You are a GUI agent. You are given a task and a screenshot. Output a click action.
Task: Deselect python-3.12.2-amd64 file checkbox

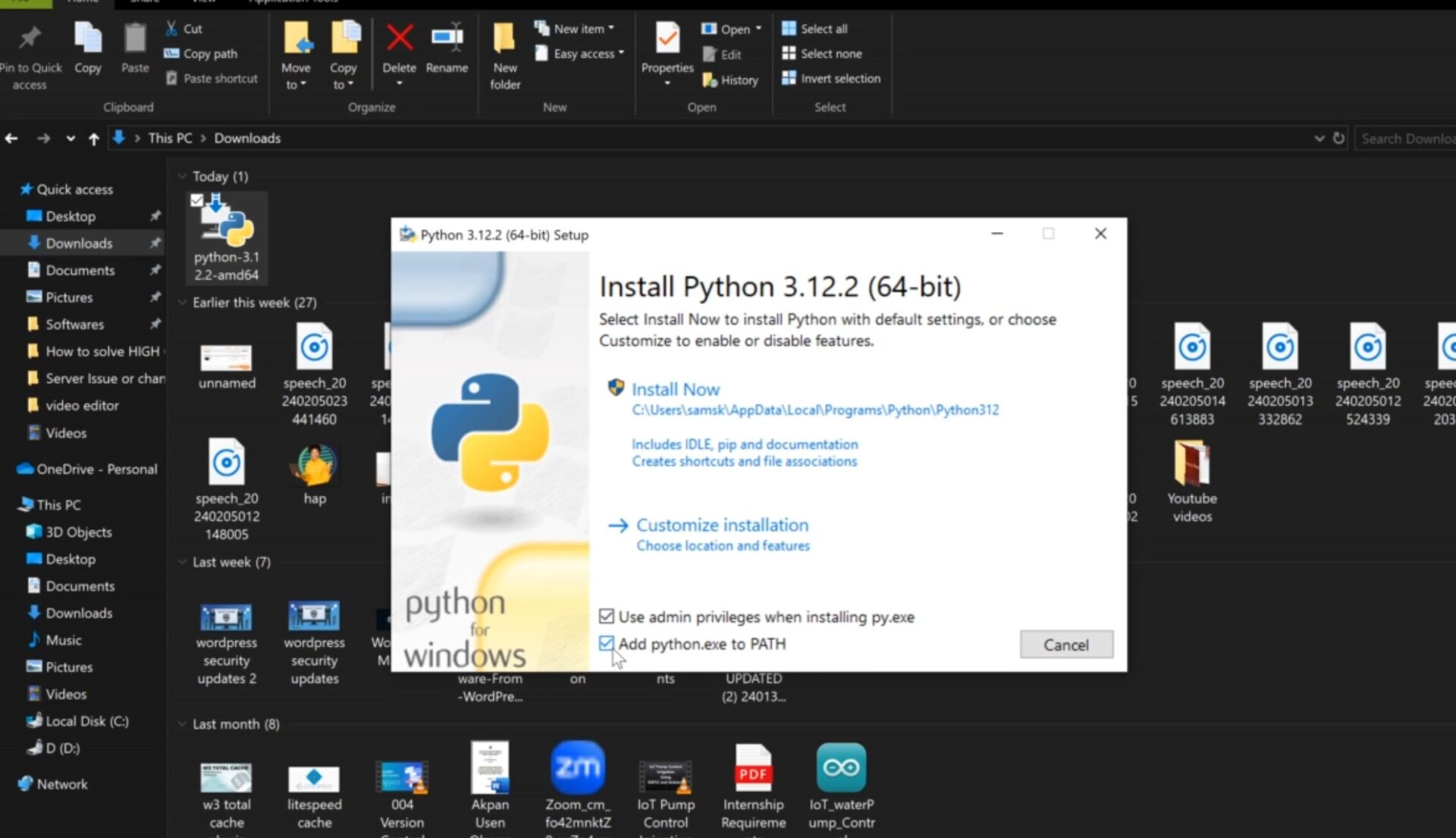click(197, 201)
